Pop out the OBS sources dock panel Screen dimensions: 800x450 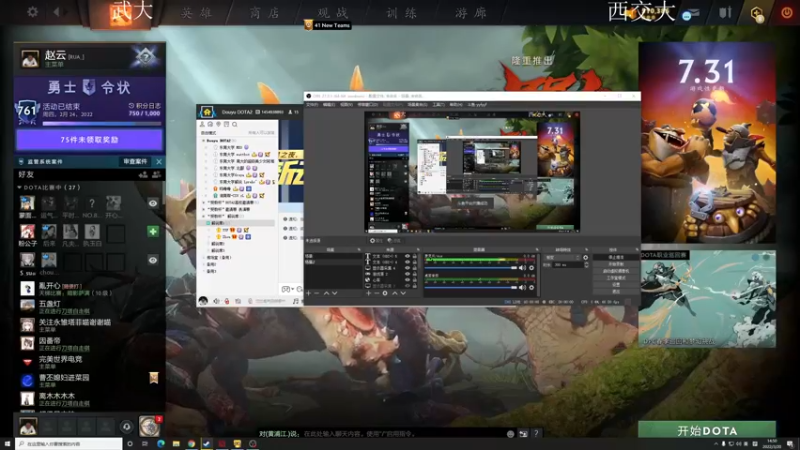[419, 249]
